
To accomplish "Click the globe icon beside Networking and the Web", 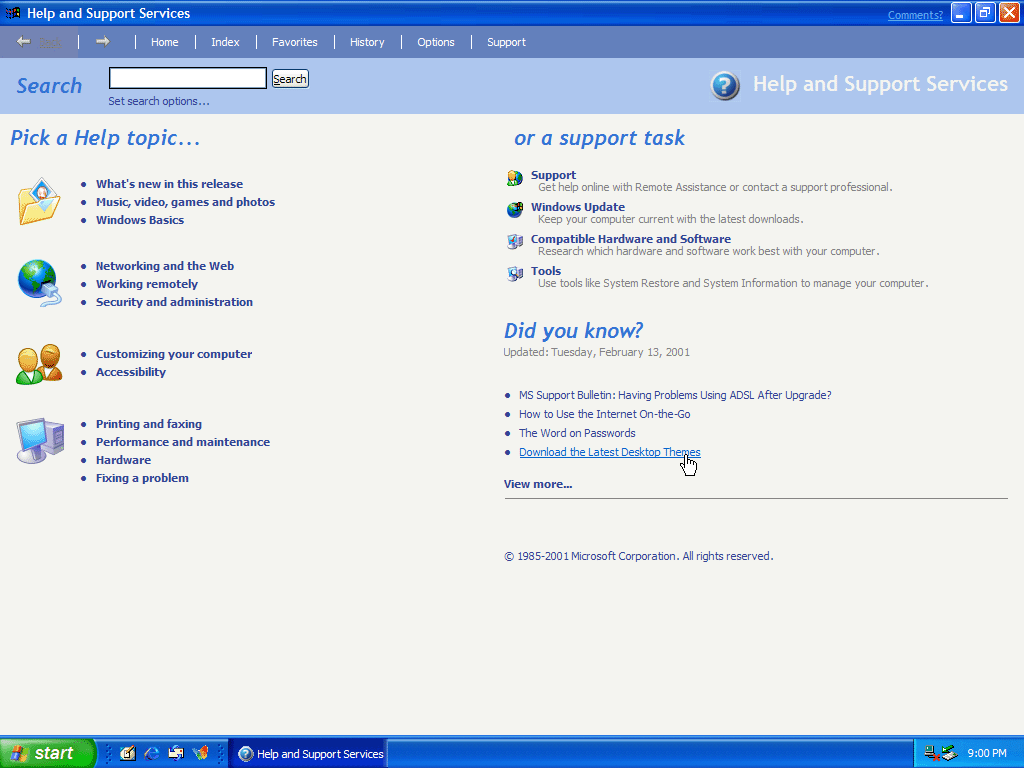I will (39, 283).
